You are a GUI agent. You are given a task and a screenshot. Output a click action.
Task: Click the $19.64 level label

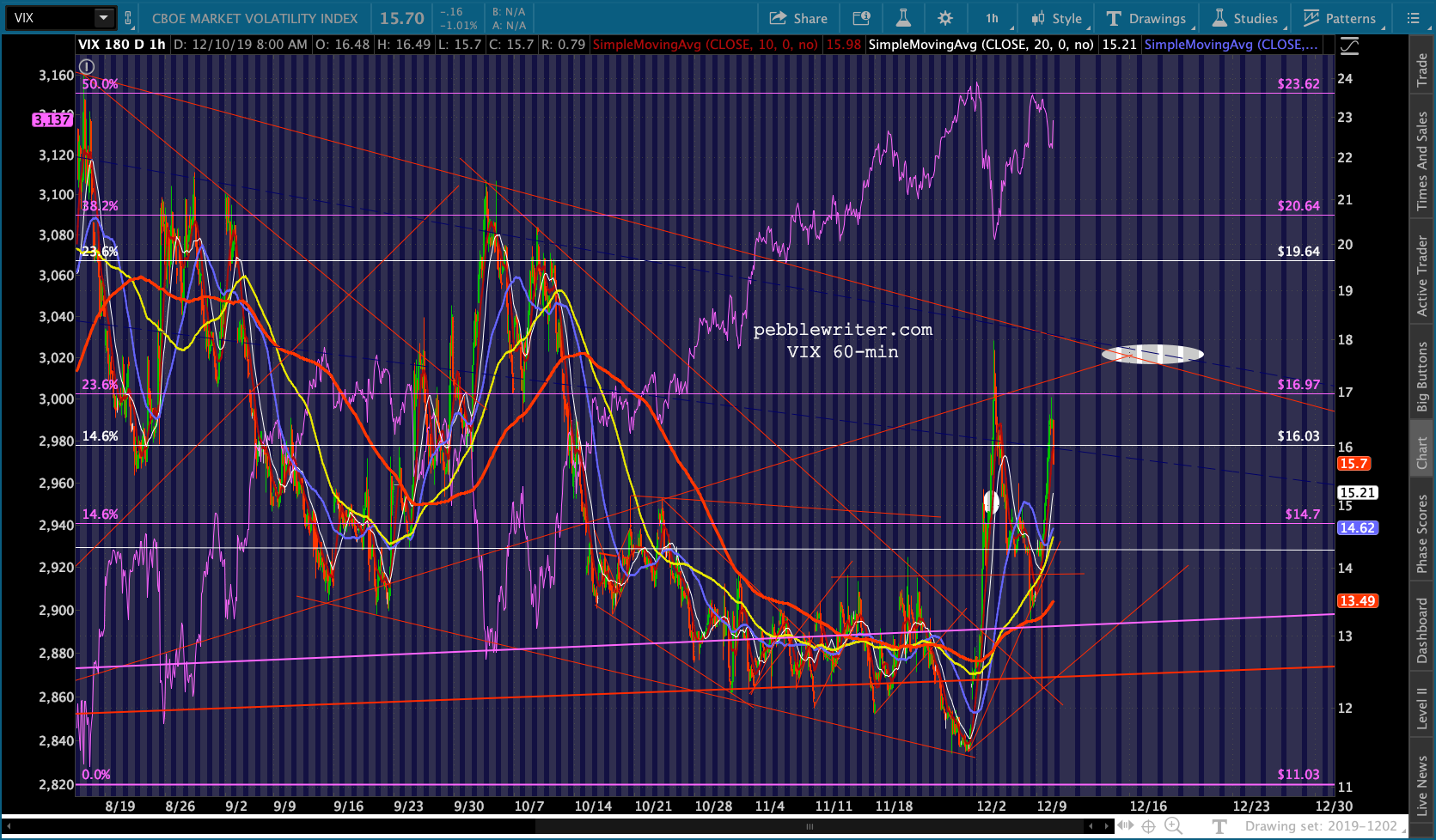coord(1299,252)
